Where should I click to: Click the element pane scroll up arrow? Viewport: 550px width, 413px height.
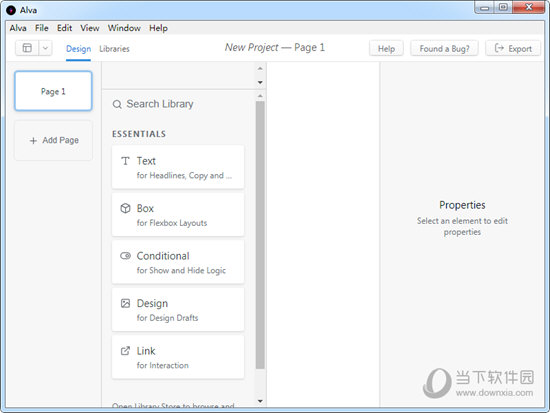[x=260, y=68]
